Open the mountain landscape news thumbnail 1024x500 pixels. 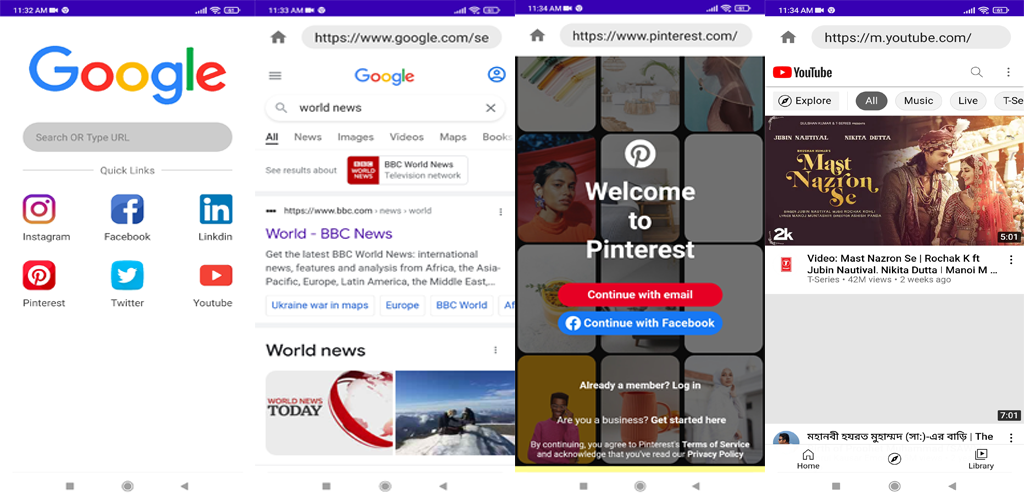point(455,413)
